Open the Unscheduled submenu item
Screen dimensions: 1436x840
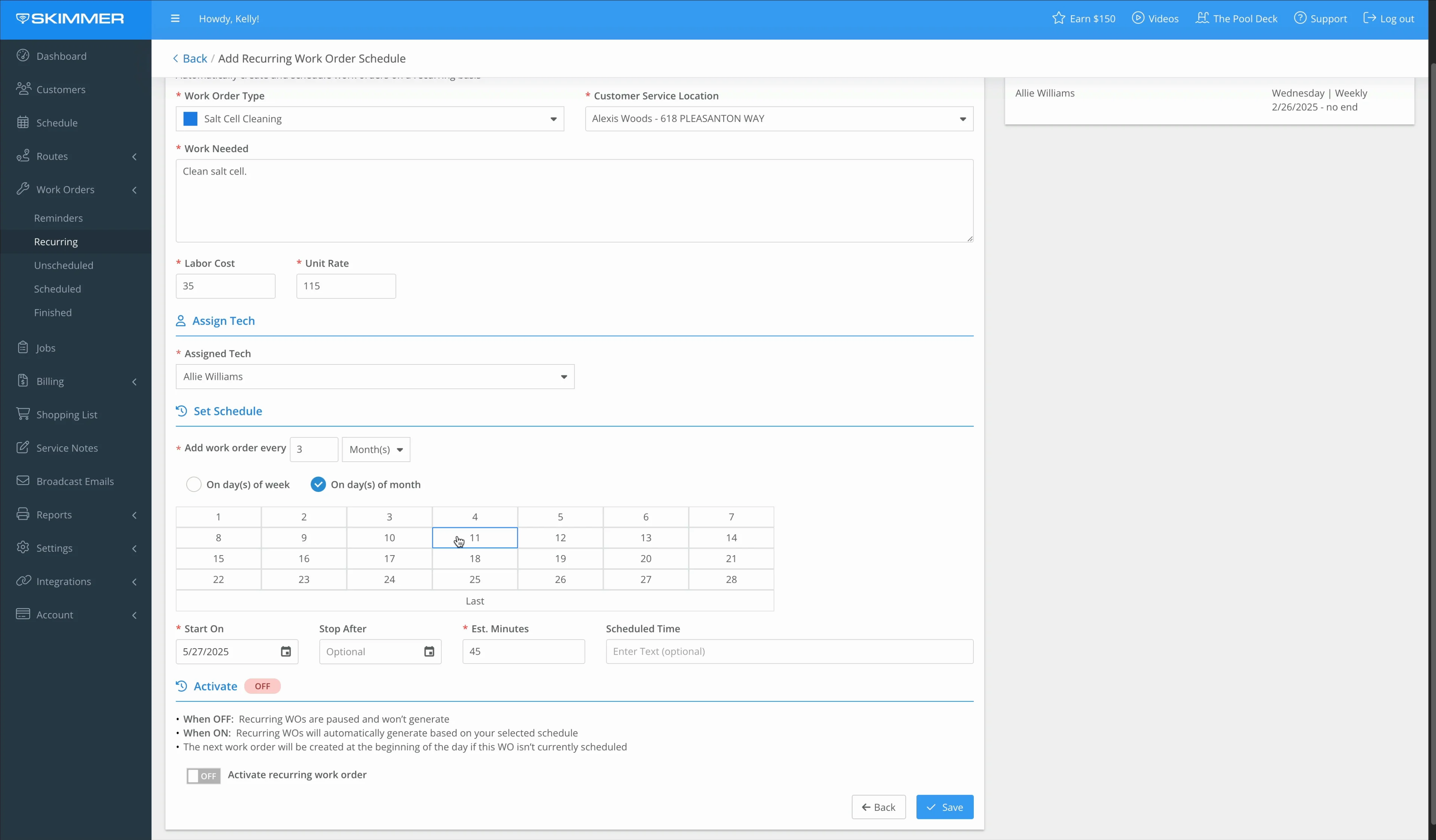tap(63, 265)
